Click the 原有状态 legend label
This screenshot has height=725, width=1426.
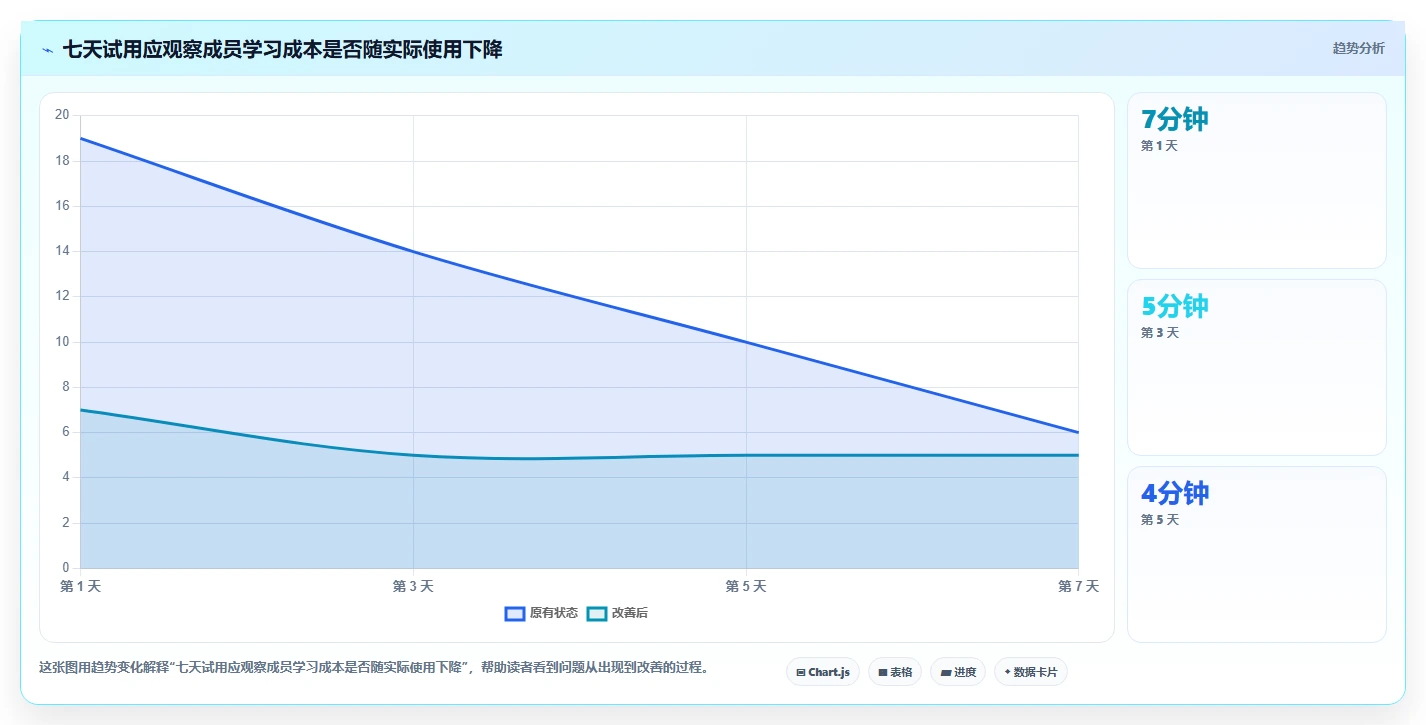click(553, 613)
